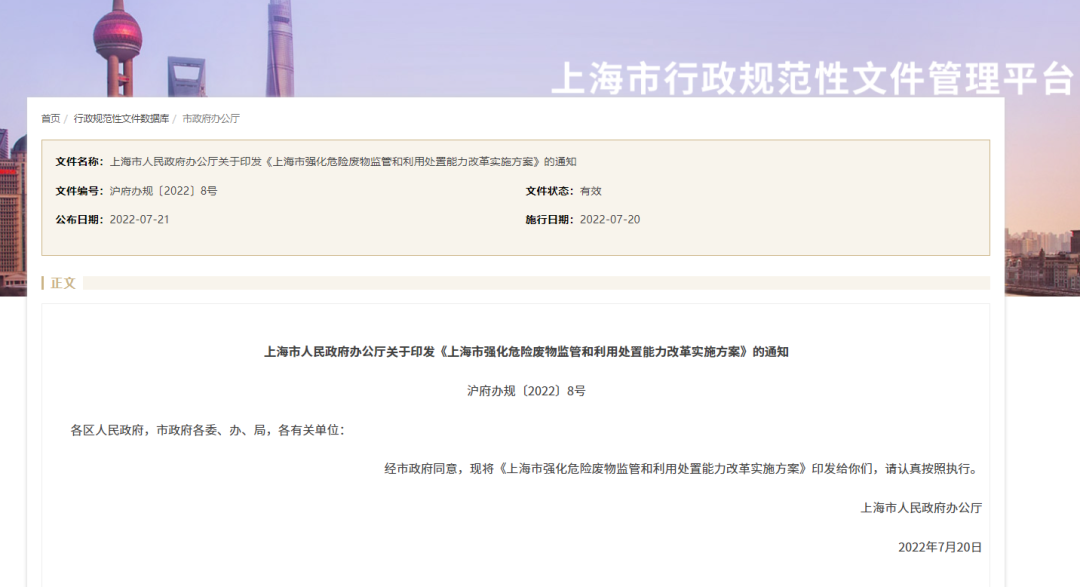Click the 文件状态 label
The width and height of the screenshot is (1080, 587).
550,191
